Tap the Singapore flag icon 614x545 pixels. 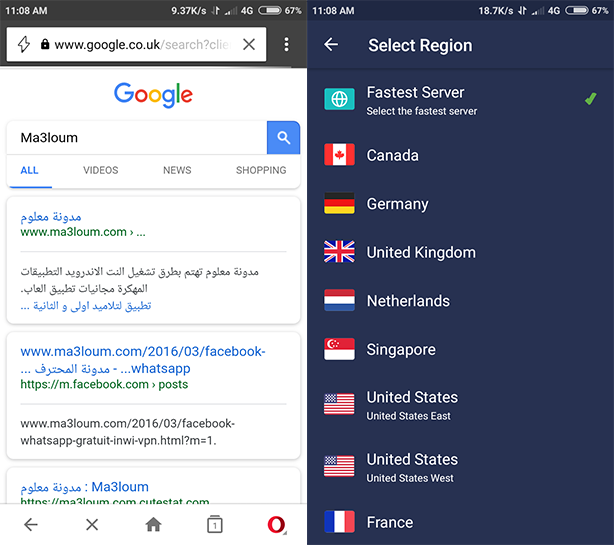coord(339,349)
